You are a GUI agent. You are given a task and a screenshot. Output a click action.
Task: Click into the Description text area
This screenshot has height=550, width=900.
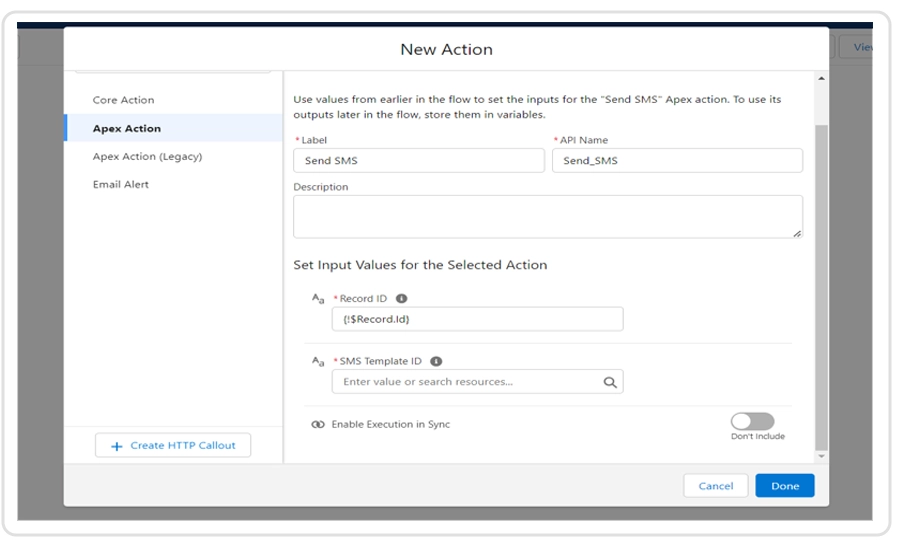coord(547,216)
